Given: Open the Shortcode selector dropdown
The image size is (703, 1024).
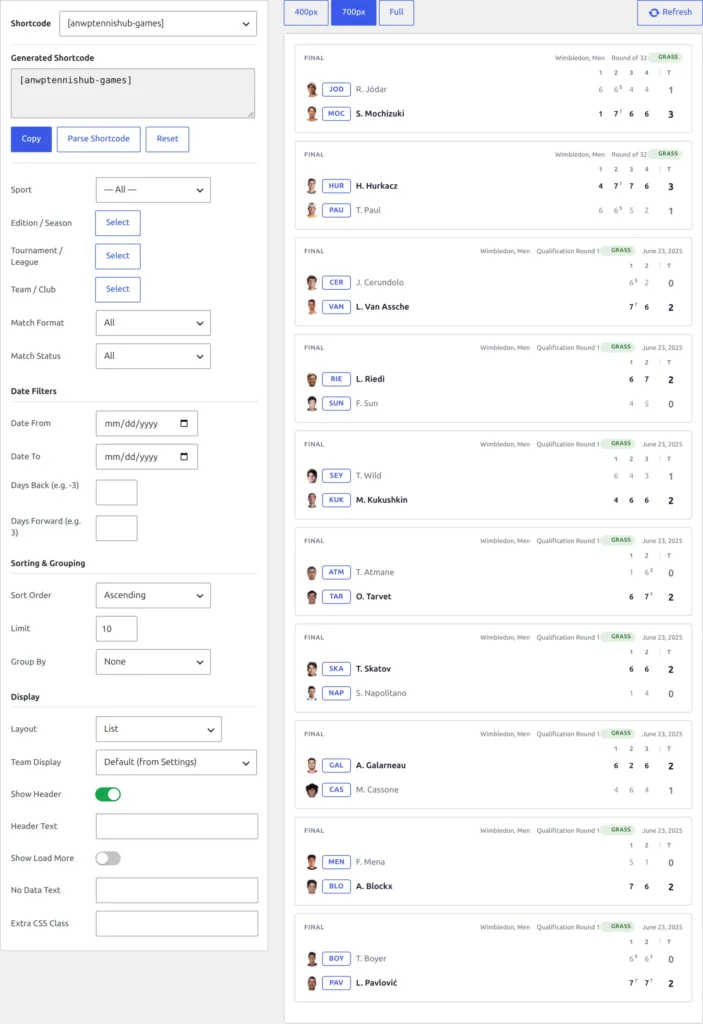Looking at the screenshot, I should [x=157, y=24].
